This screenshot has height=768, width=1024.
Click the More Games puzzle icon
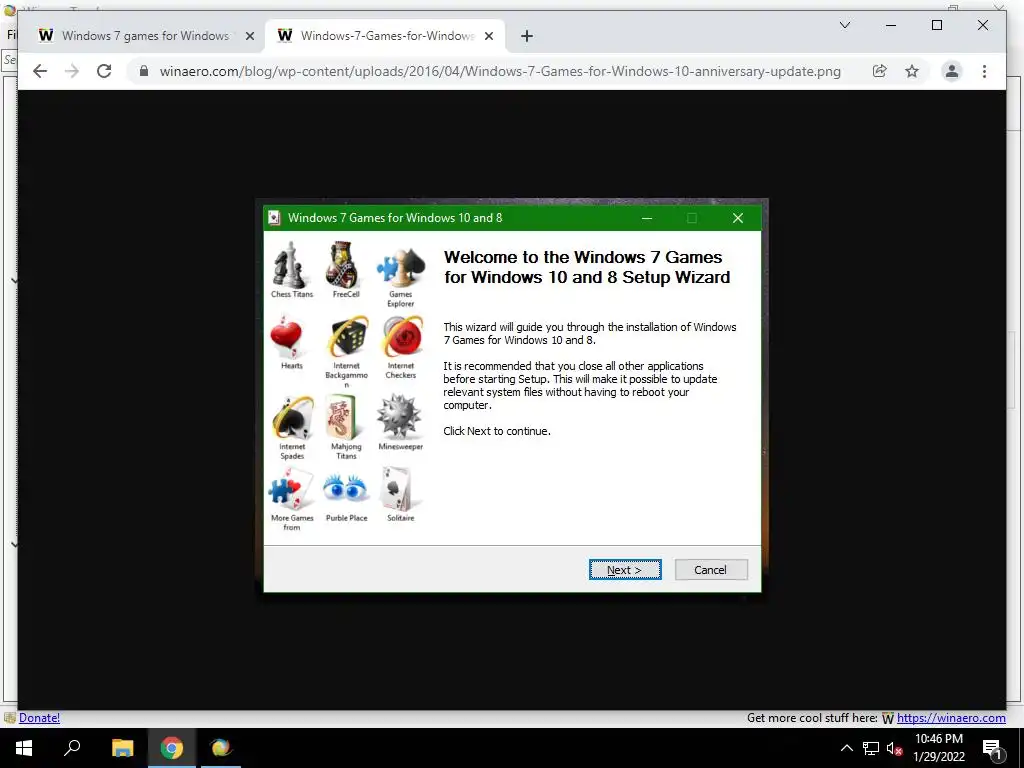291,490
